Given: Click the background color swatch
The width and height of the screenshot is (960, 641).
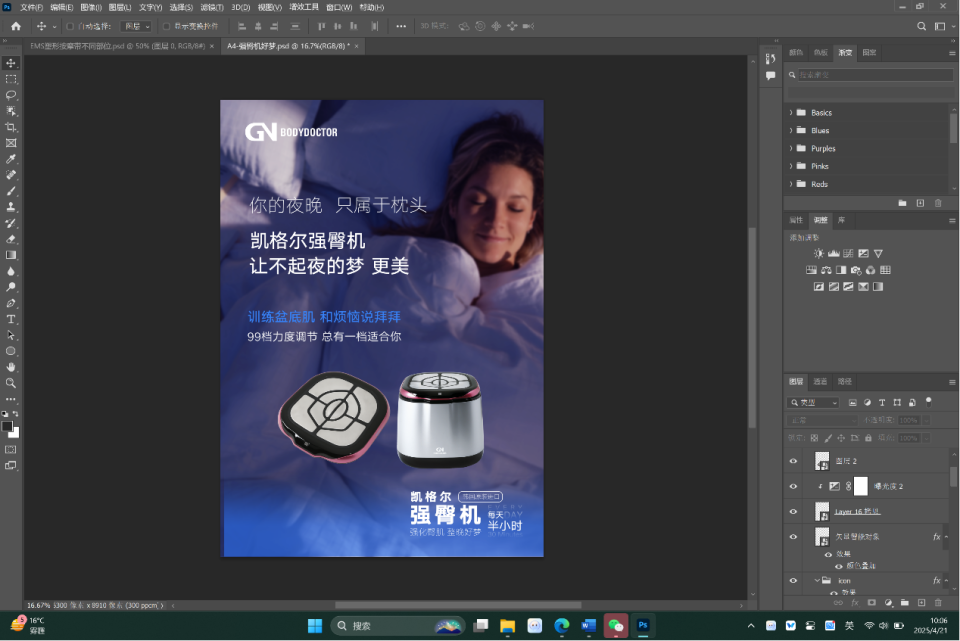Looking at the screenshot, I should pyautogui.click(x=15, y=434).
